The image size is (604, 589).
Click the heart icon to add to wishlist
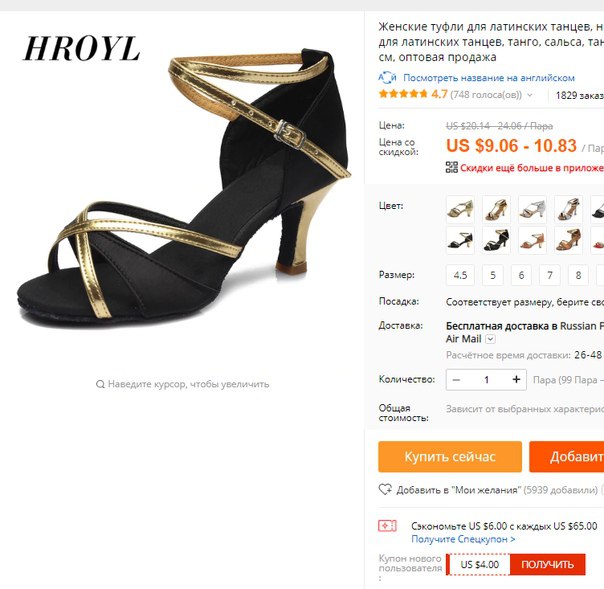pos(385,490)
